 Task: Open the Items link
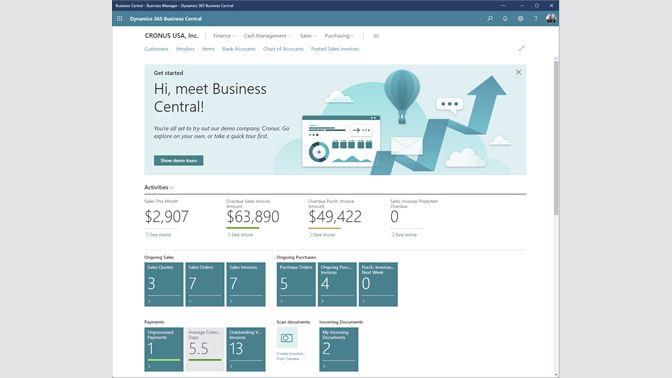[x=208, y=49]
